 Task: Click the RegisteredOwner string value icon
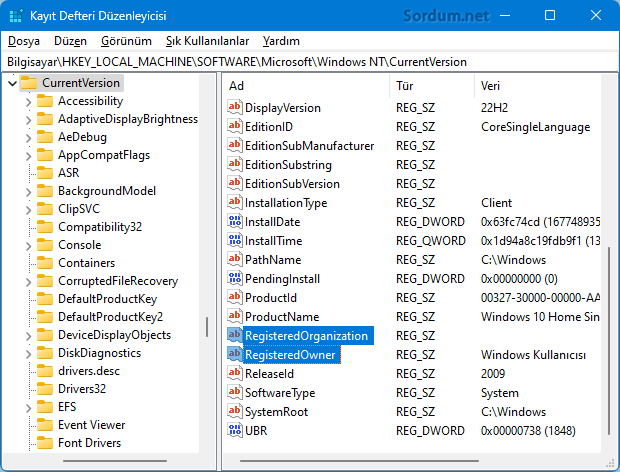tap(235, 355)
